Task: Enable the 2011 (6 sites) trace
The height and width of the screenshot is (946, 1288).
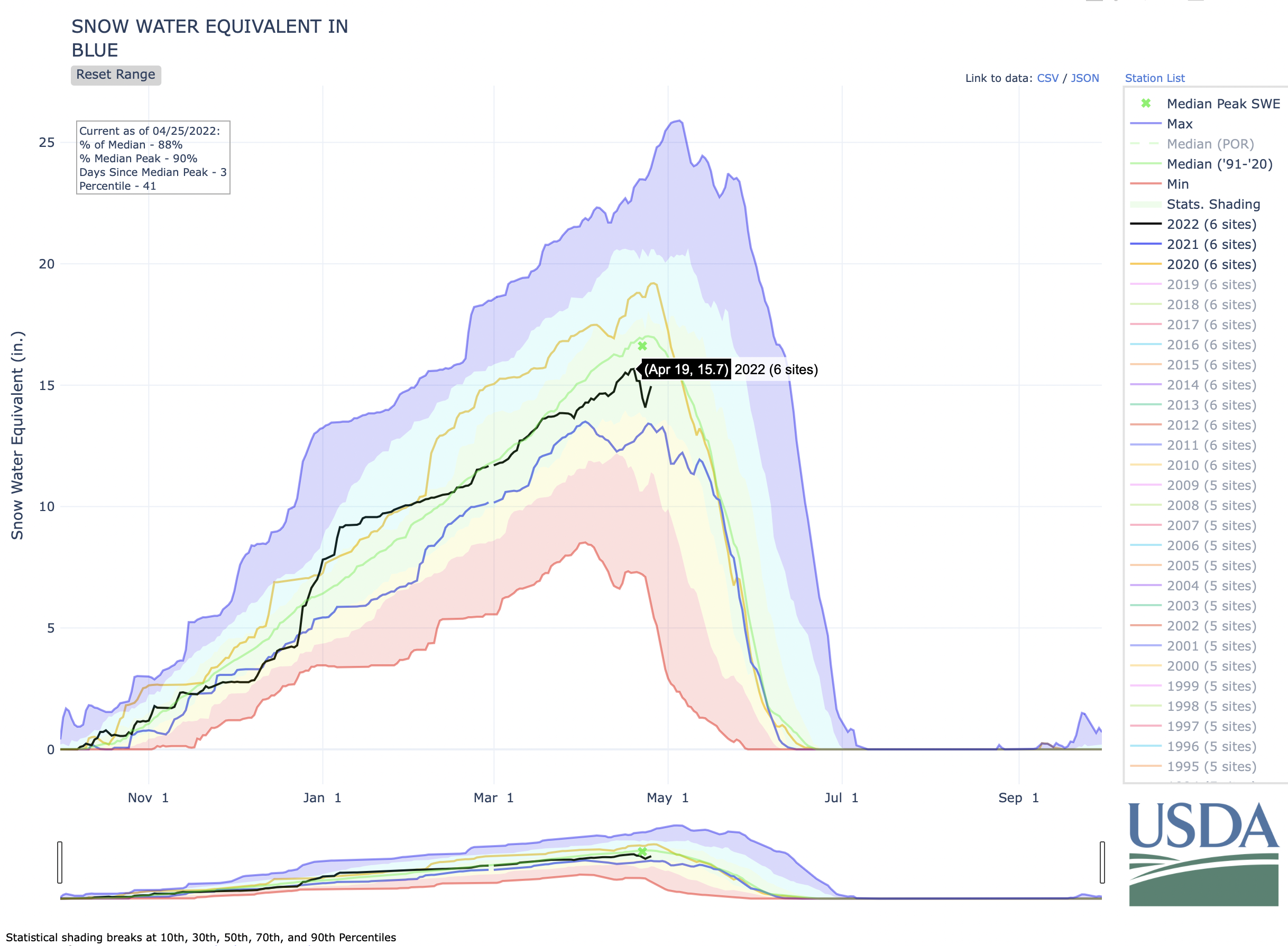Action: pos(1211,445)
